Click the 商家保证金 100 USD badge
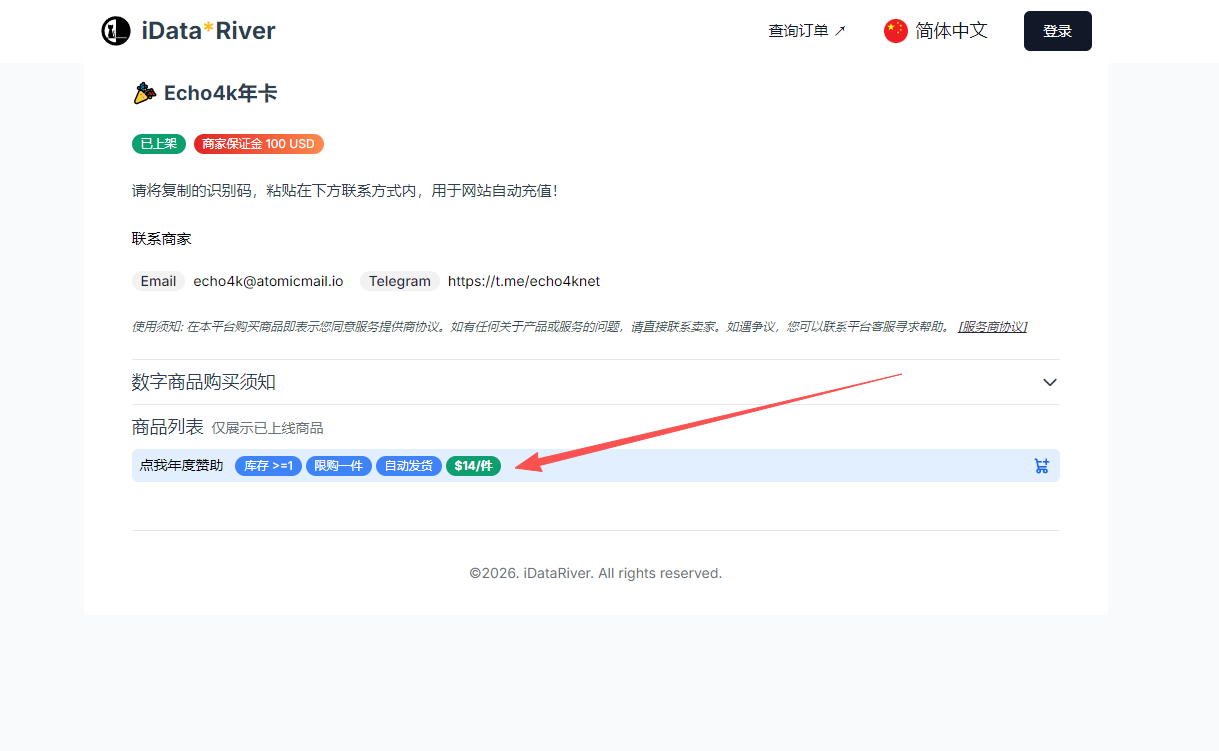The image size is (1219, 751). tap(259, 144)
